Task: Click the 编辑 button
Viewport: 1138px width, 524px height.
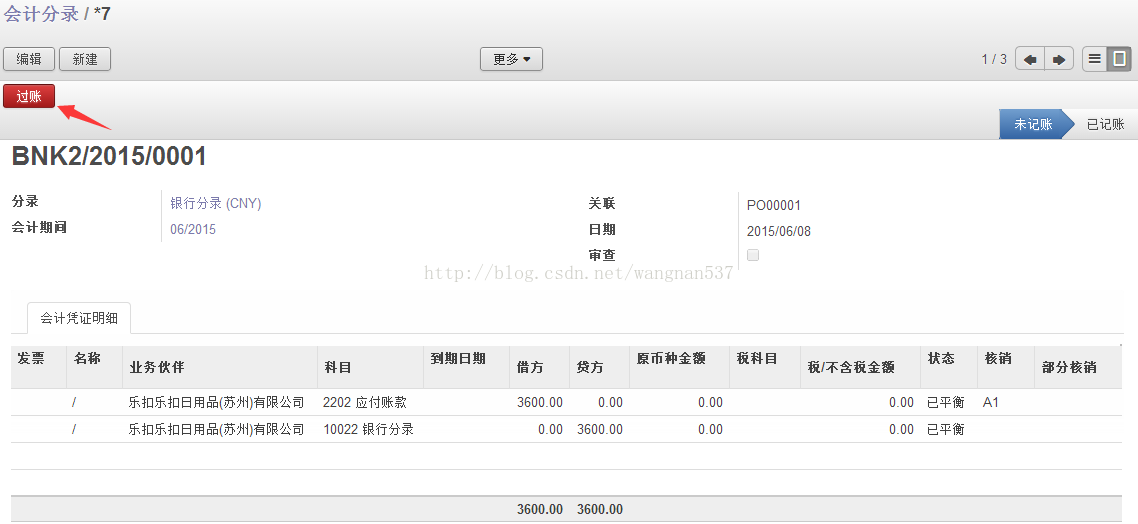Action: [29, 60]
